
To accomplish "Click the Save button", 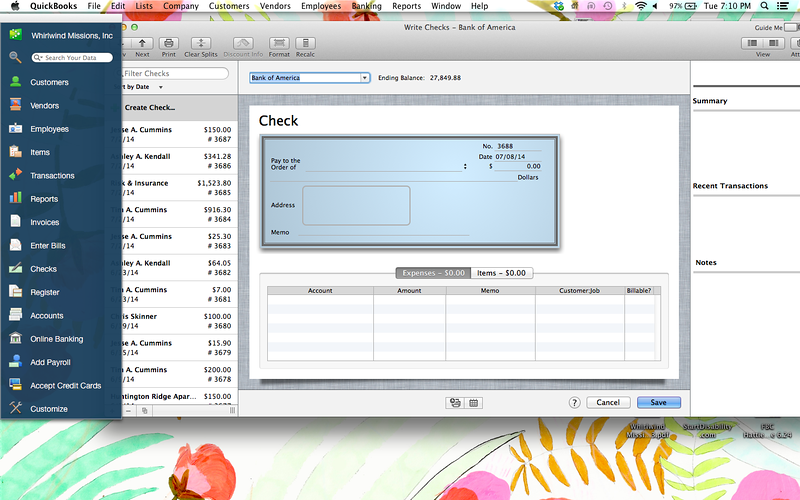I will [658, 402].
